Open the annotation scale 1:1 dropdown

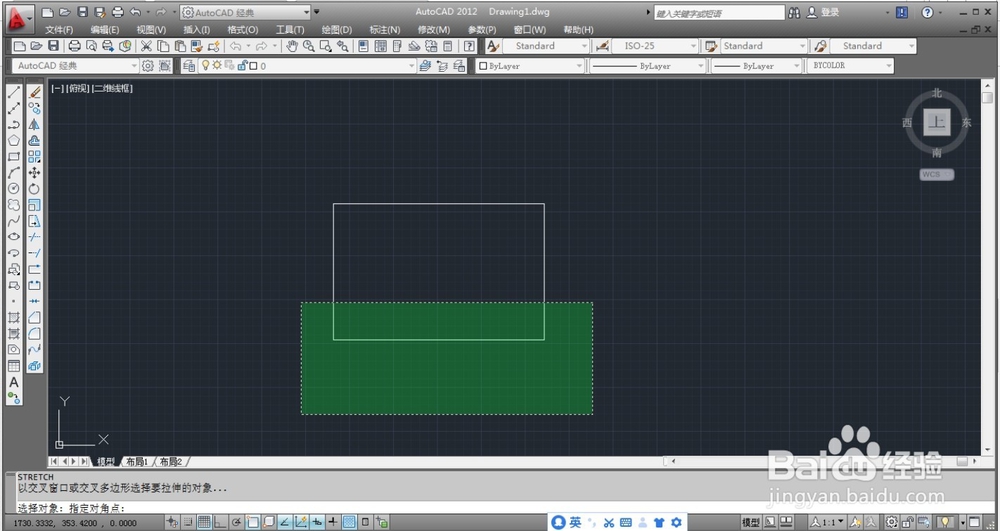(827, 523)
